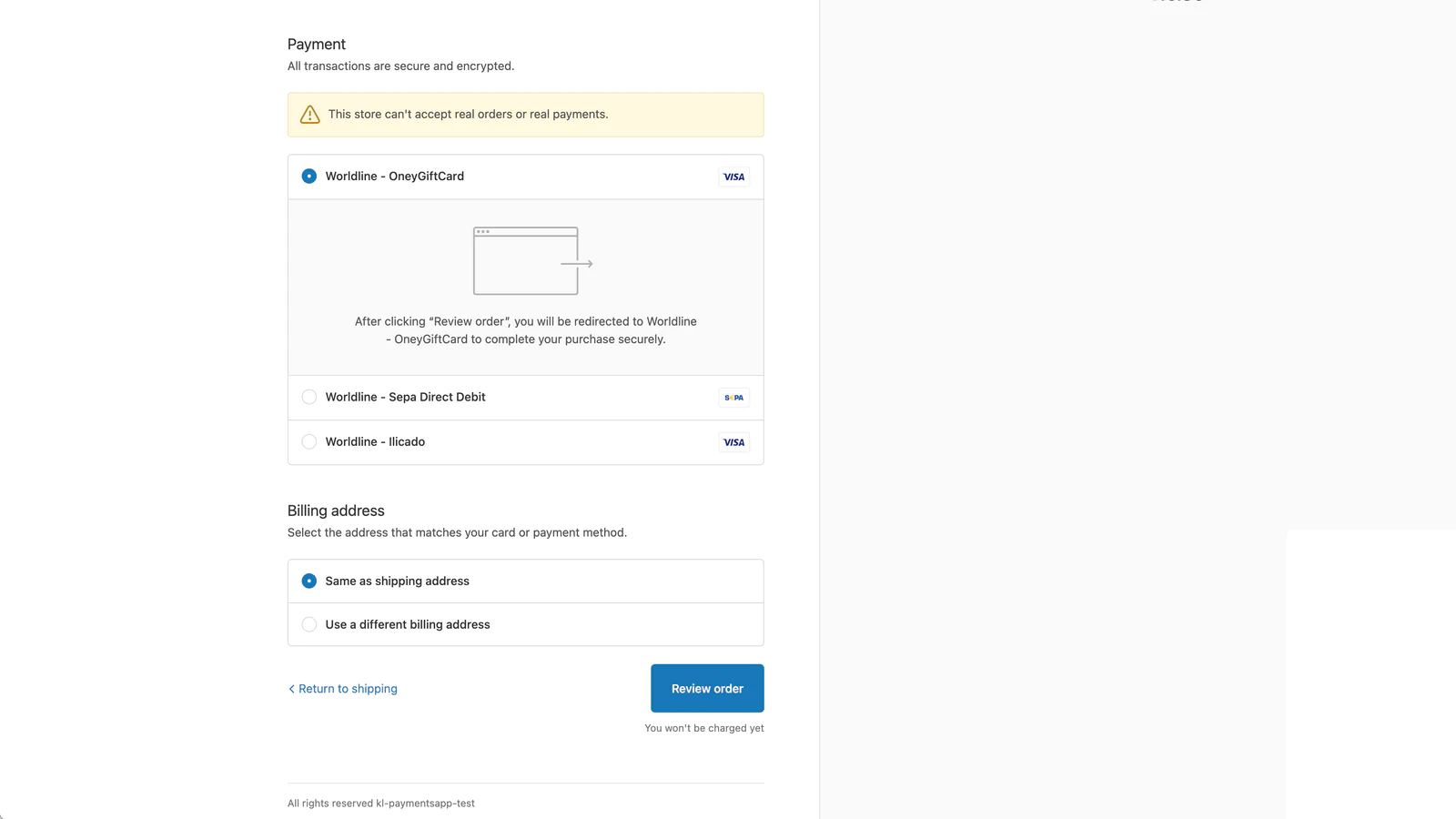Click the store can't accept payments banner text
The width and height of the screenshot is (1456, 819).
(468, 115)
